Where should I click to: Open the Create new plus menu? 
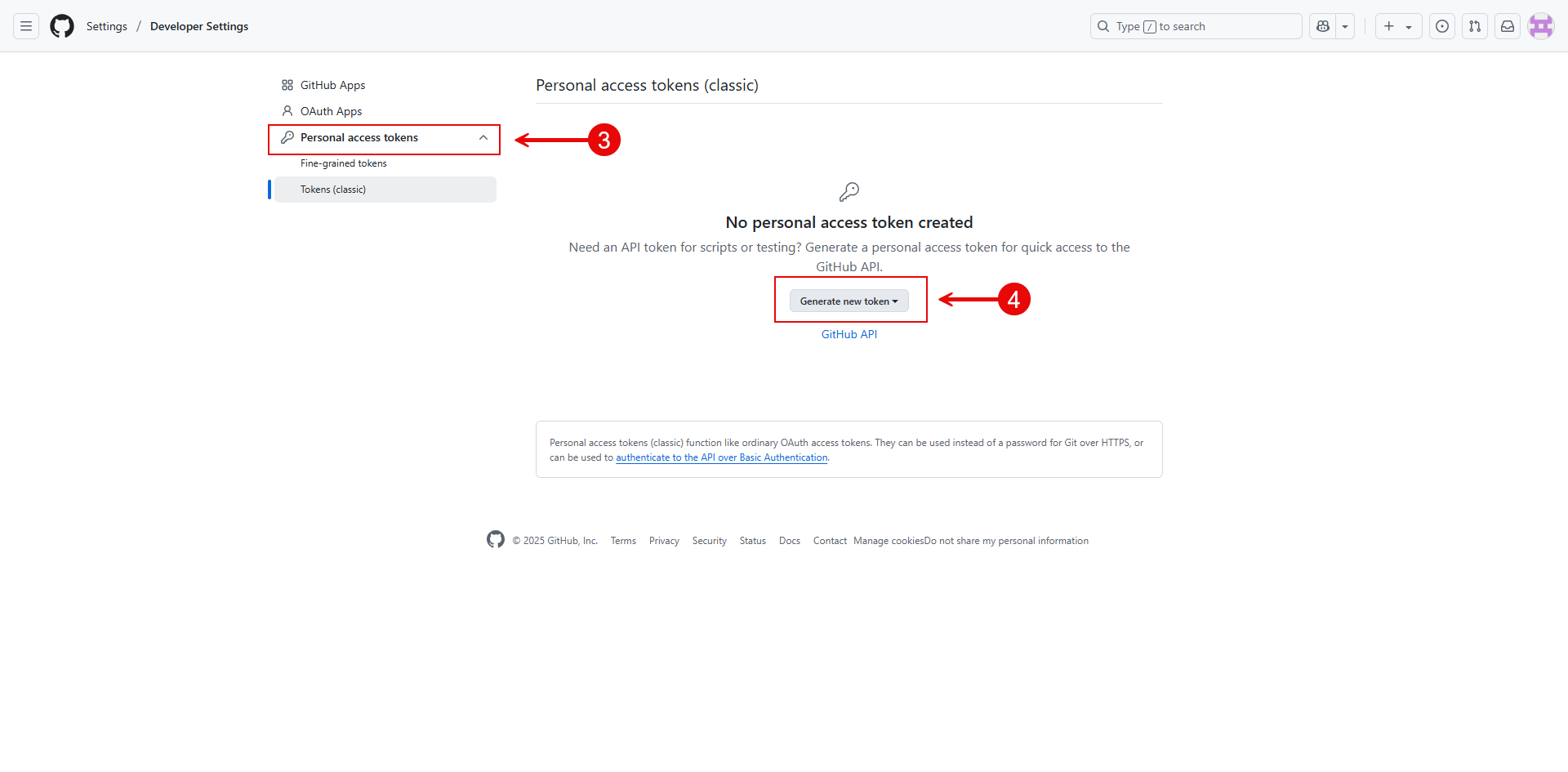[x=1398, y=26]
